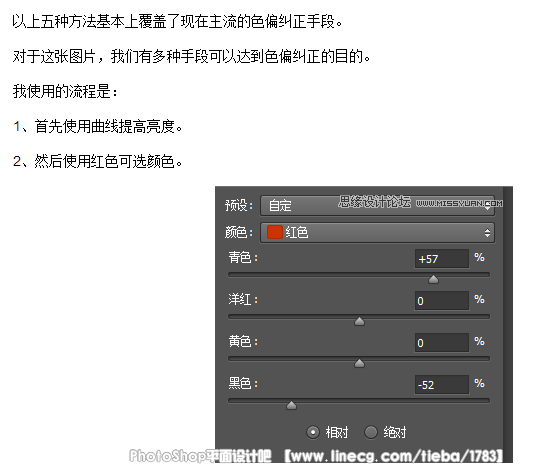Open the 颜色 dropdown showing 红色
The image size is (553, 473).
pos(377,232)
